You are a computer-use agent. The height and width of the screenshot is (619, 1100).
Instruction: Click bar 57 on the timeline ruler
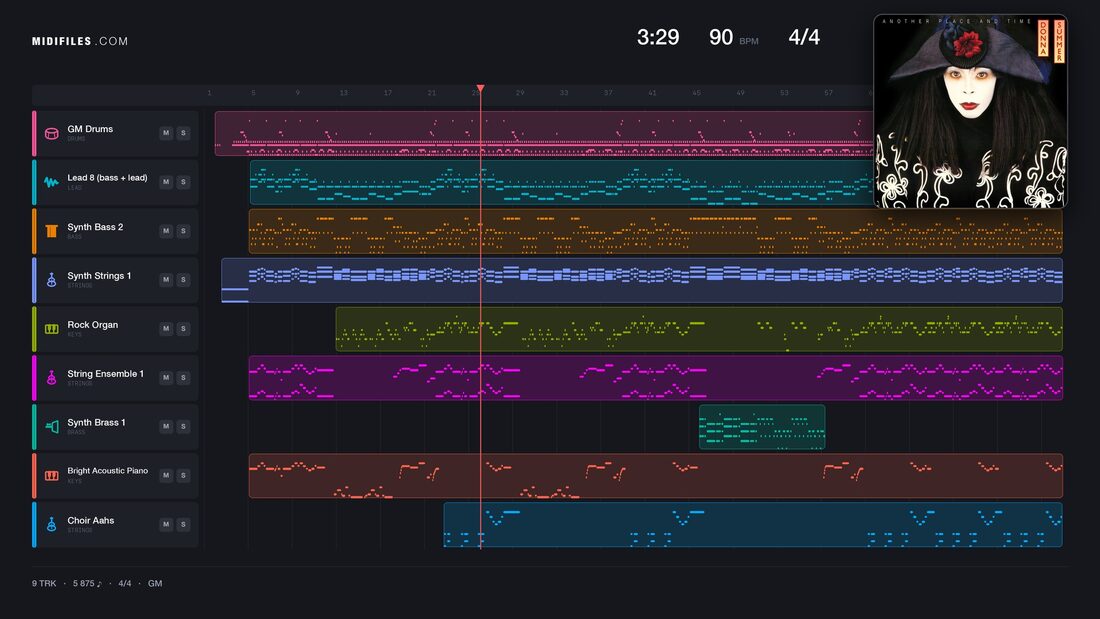click(829, 93)
